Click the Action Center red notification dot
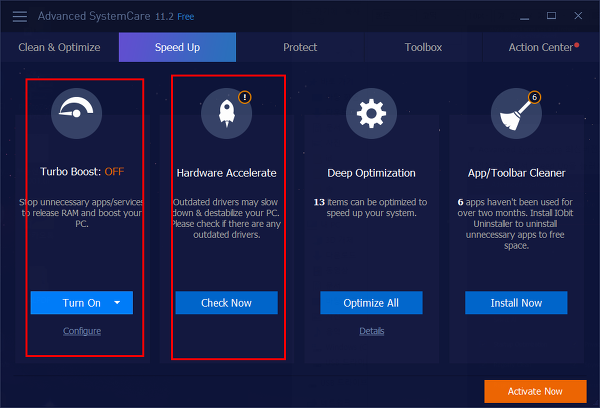The height and width of the screenshot is (408, 600). 577,45
